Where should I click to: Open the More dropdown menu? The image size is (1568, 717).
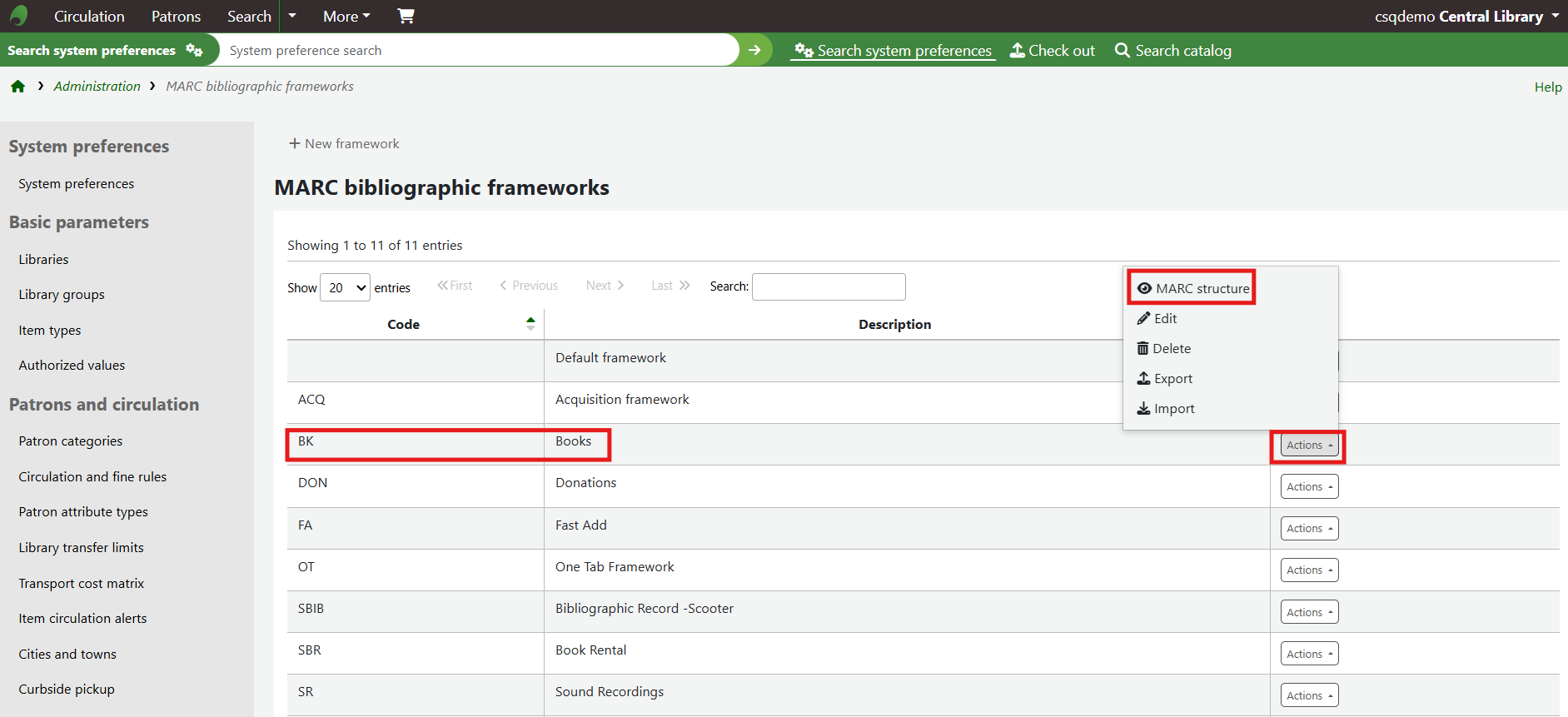click(346, 16)
